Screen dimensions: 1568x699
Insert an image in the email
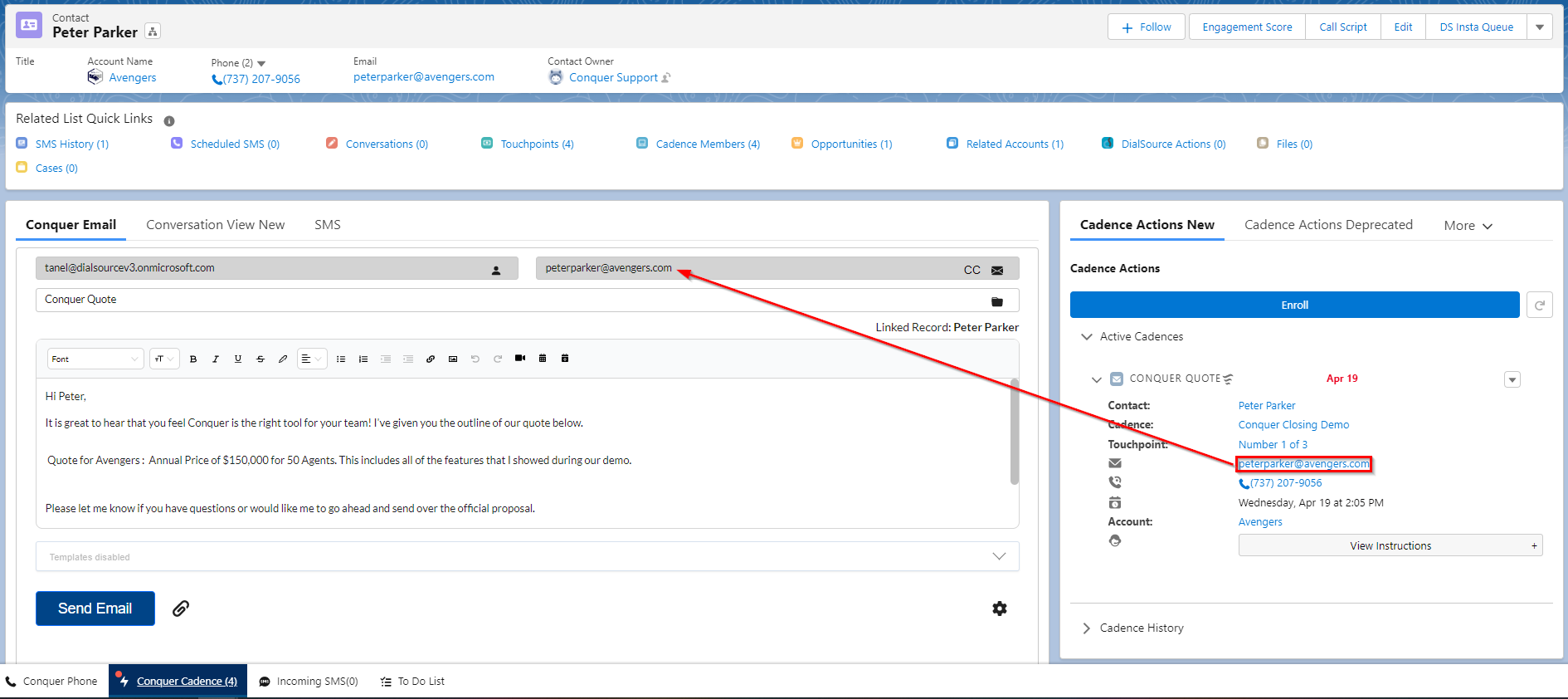453,359
